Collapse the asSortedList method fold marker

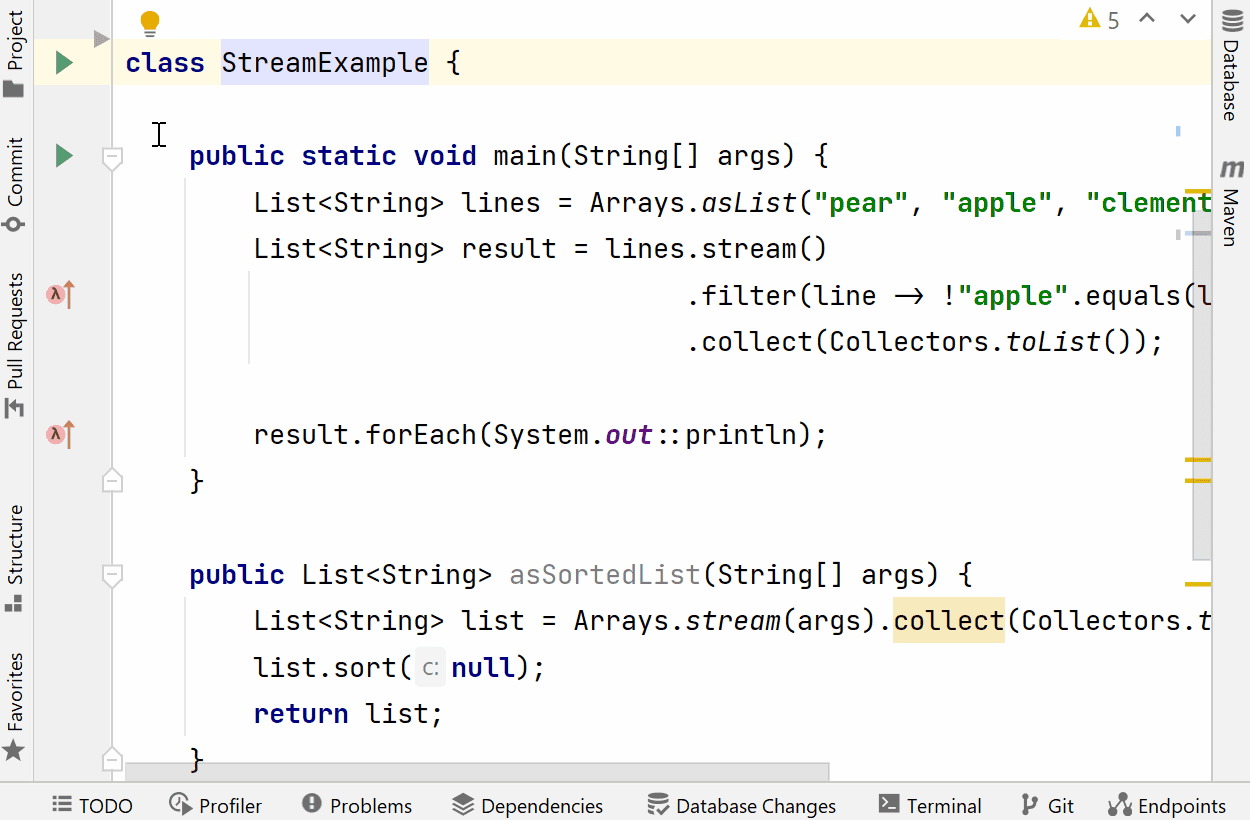[x=113, y=576]
